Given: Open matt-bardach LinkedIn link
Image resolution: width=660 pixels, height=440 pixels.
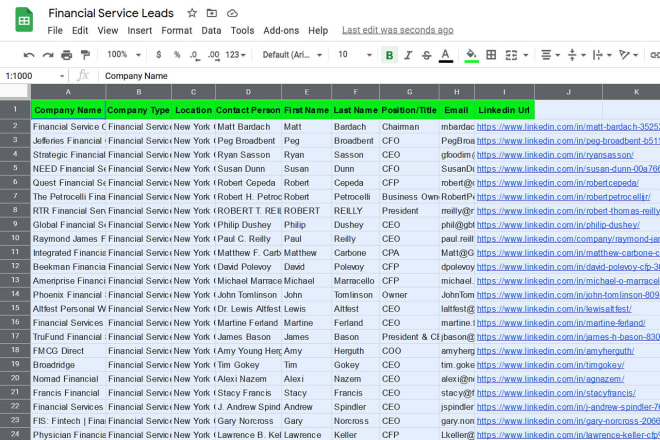Looking at the screenshot, I should 568,127.
